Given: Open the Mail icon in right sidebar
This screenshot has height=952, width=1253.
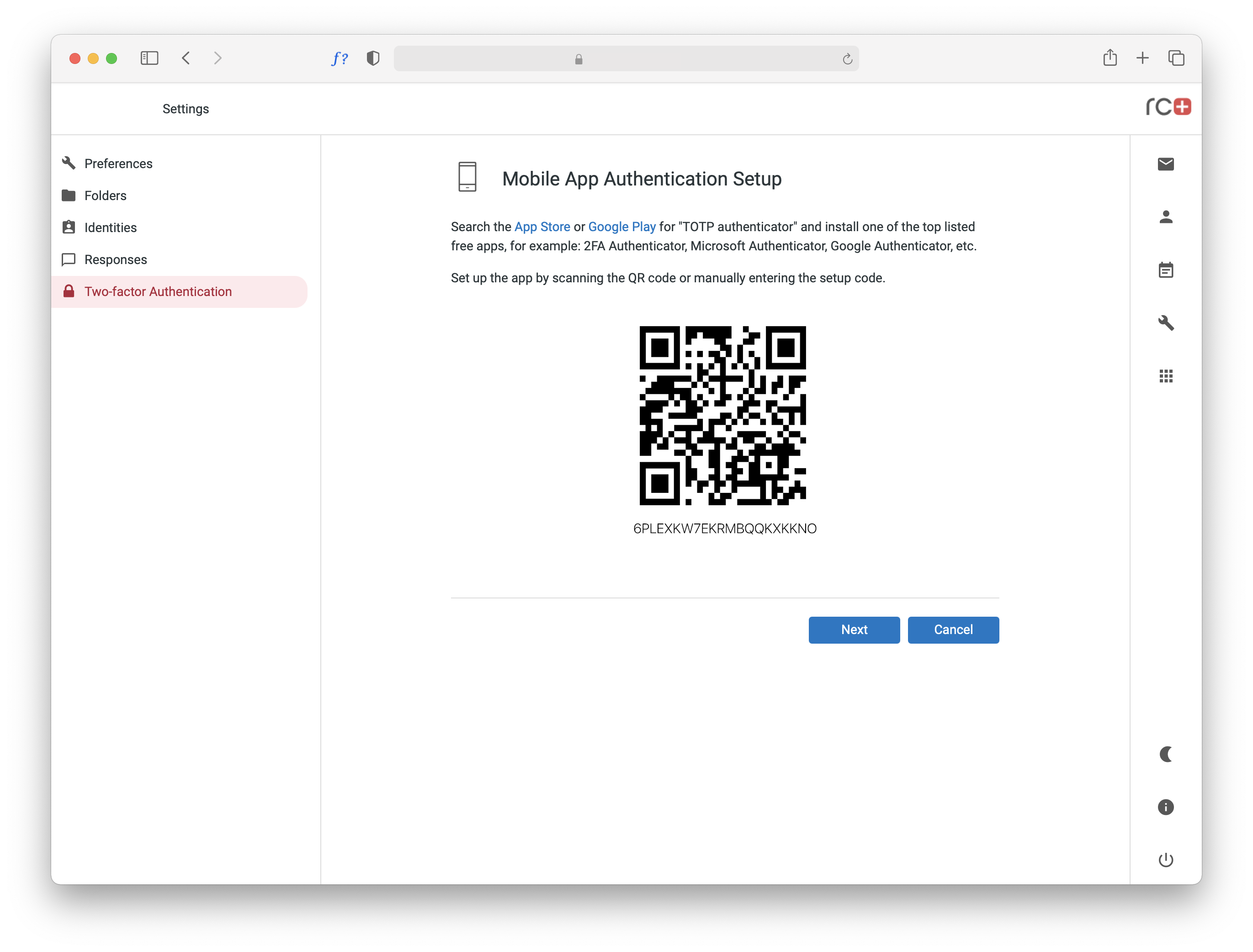Looking at the screenshot, I should pyautogui.click(x=1165, y=164).
